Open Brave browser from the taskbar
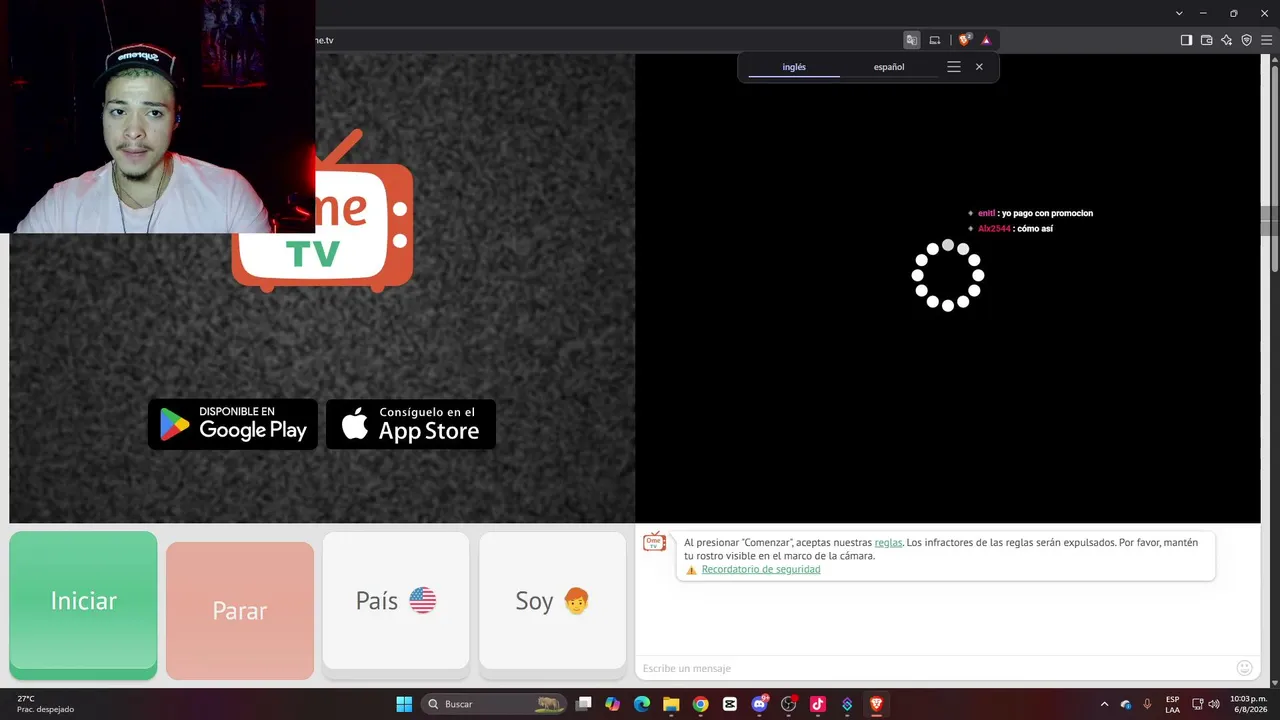1280x720 pixels. [876, 704]
